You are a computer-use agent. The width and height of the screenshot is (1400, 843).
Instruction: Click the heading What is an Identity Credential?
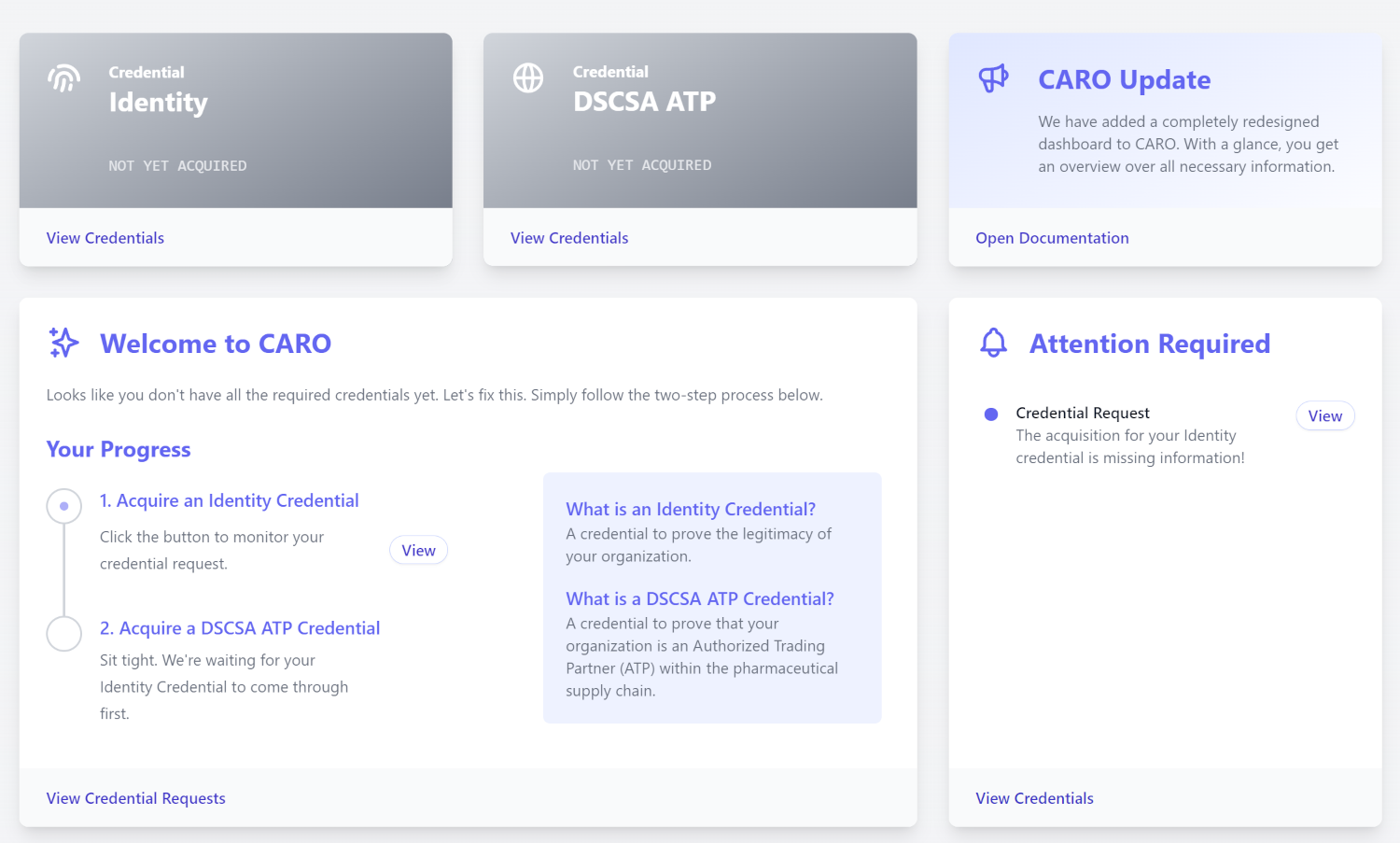tap(691, 509)
